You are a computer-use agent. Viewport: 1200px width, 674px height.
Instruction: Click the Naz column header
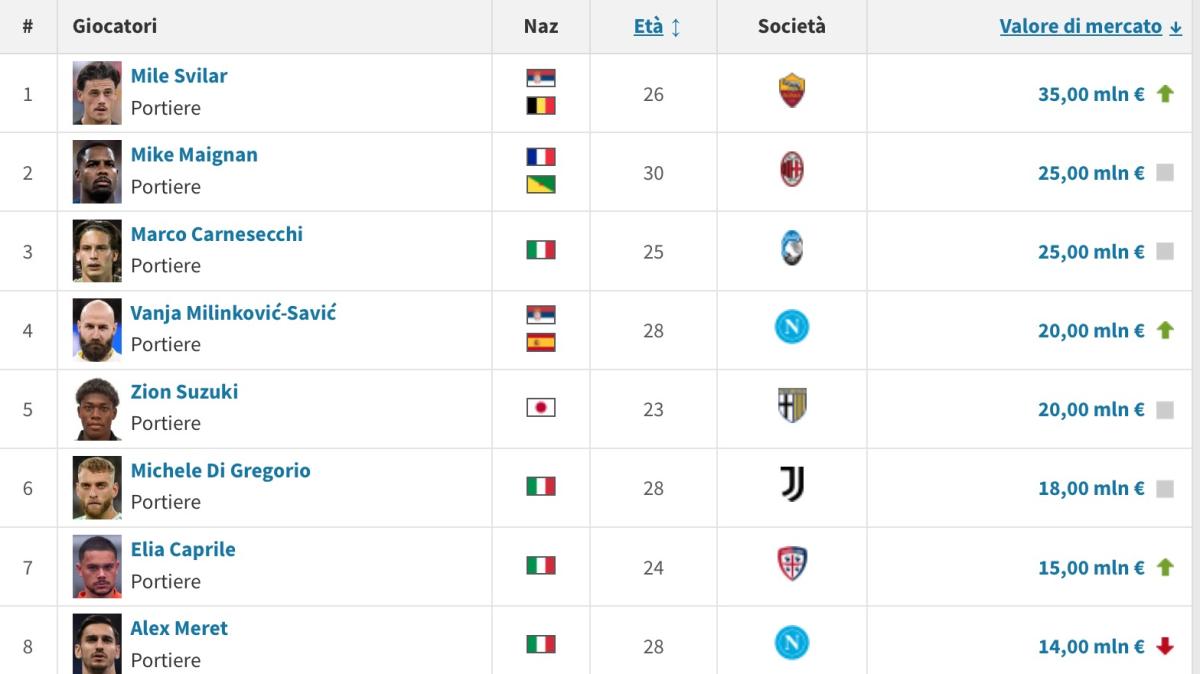[541, 26]
